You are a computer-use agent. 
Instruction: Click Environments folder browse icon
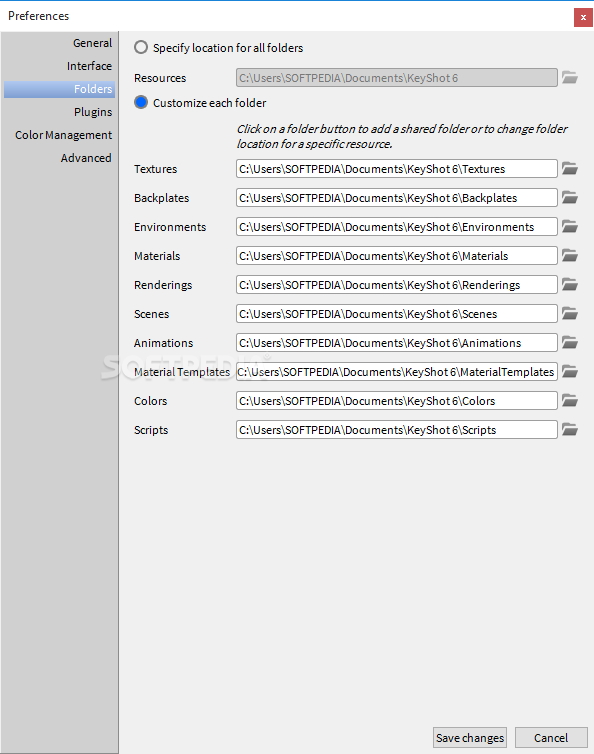(x=569, y=226)
